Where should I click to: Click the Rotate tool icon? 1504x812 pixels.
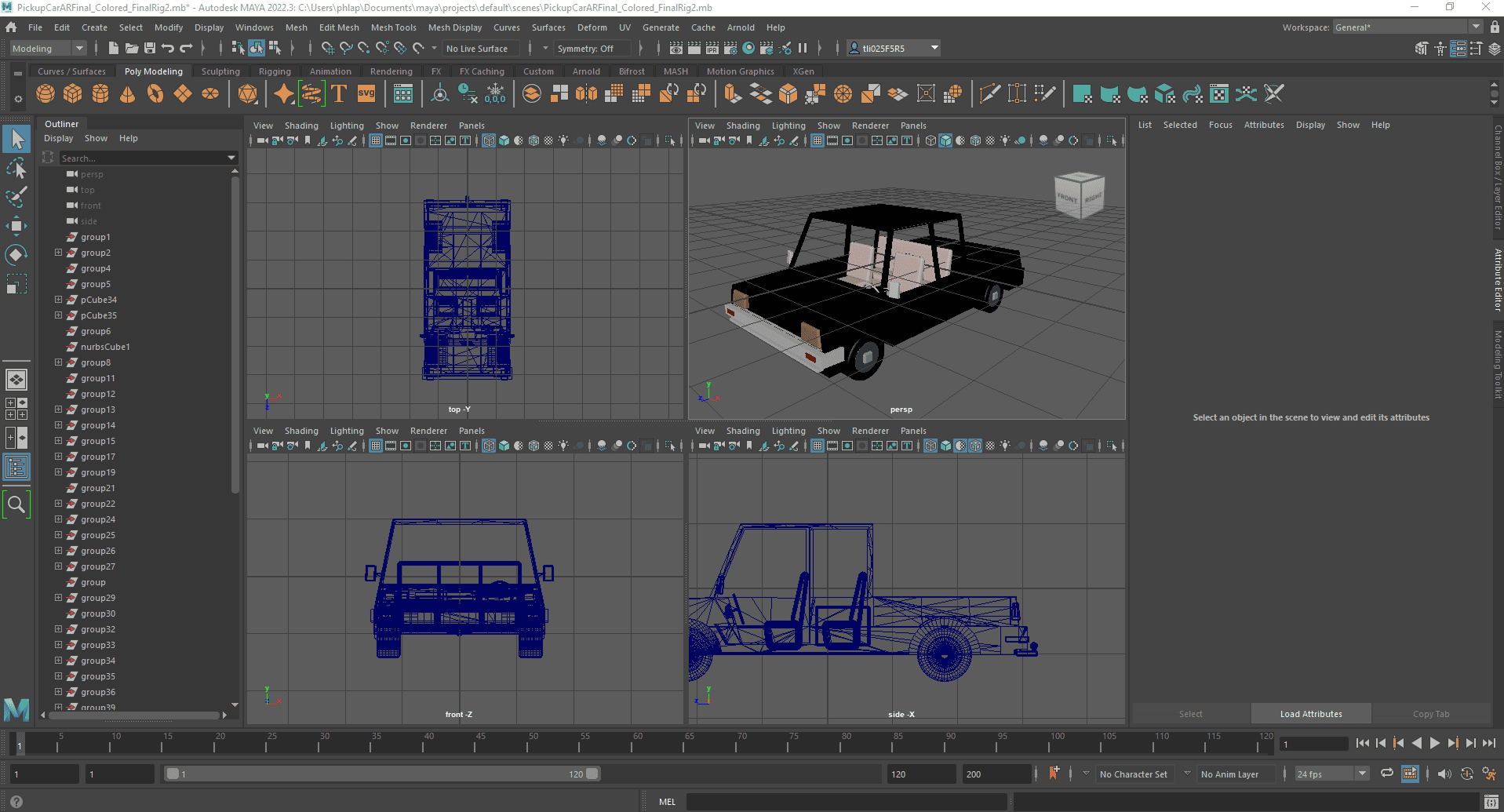(16, 255)
